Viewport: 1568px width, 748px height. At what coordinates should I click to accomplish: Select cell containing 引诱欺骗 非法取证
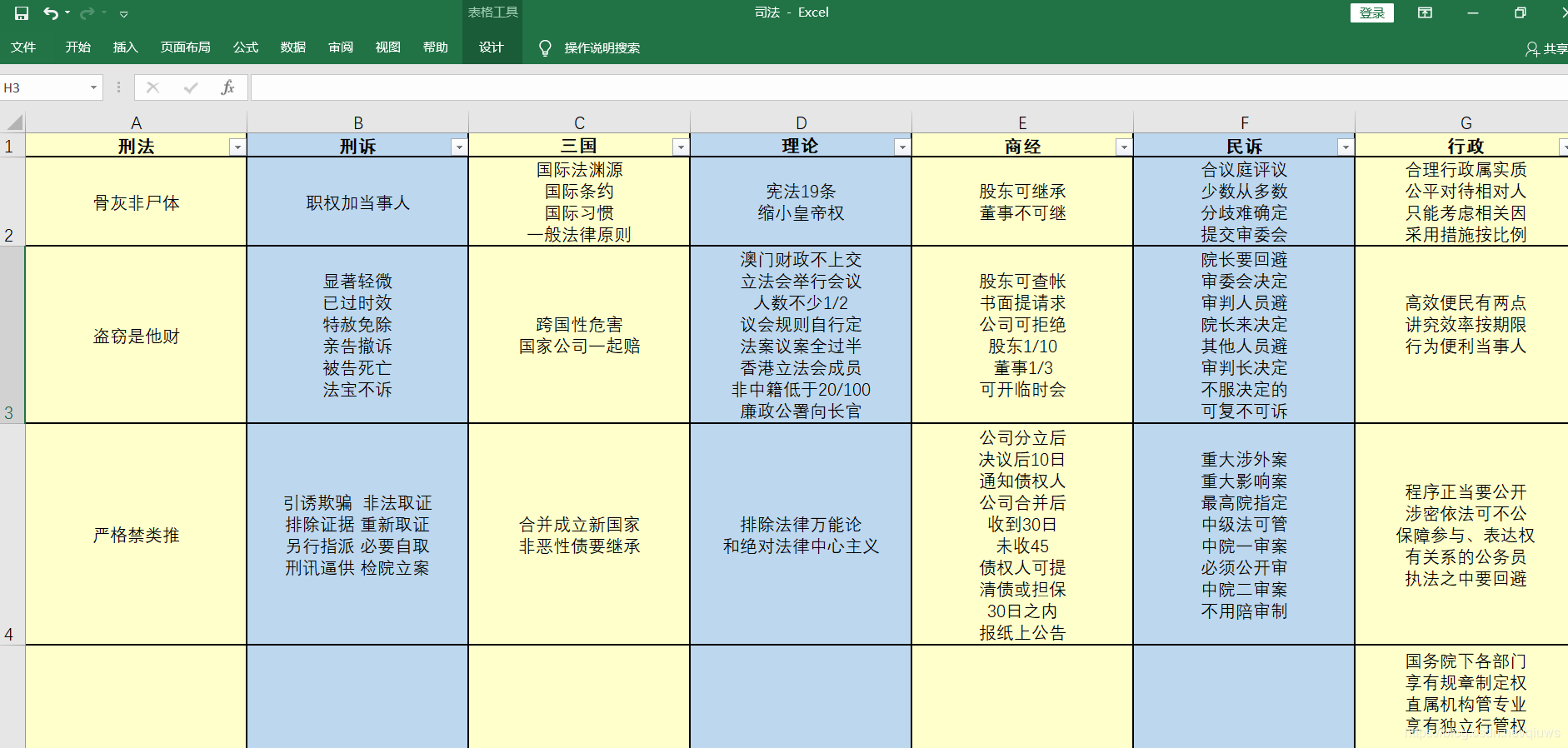(x=358, y=535)
